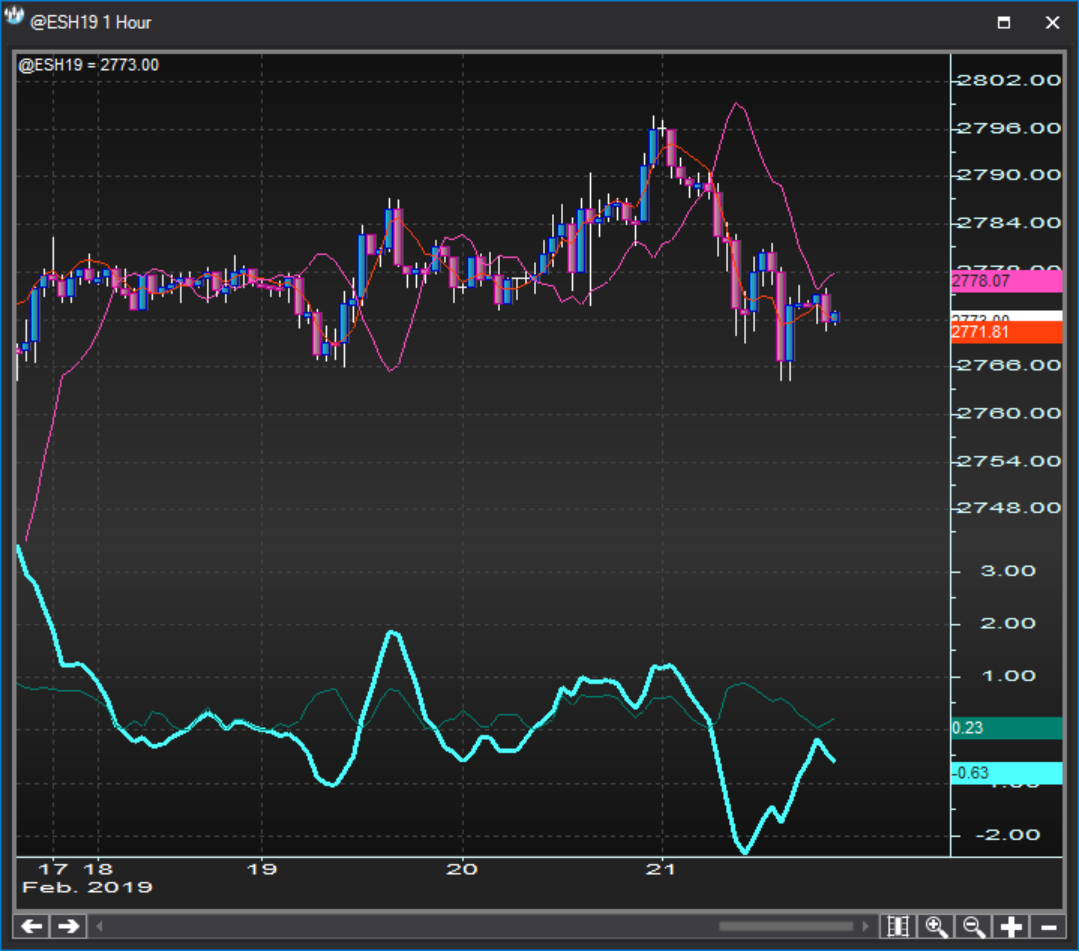
Task: Click the app icon in the title bar
Action: coord(14,17)
